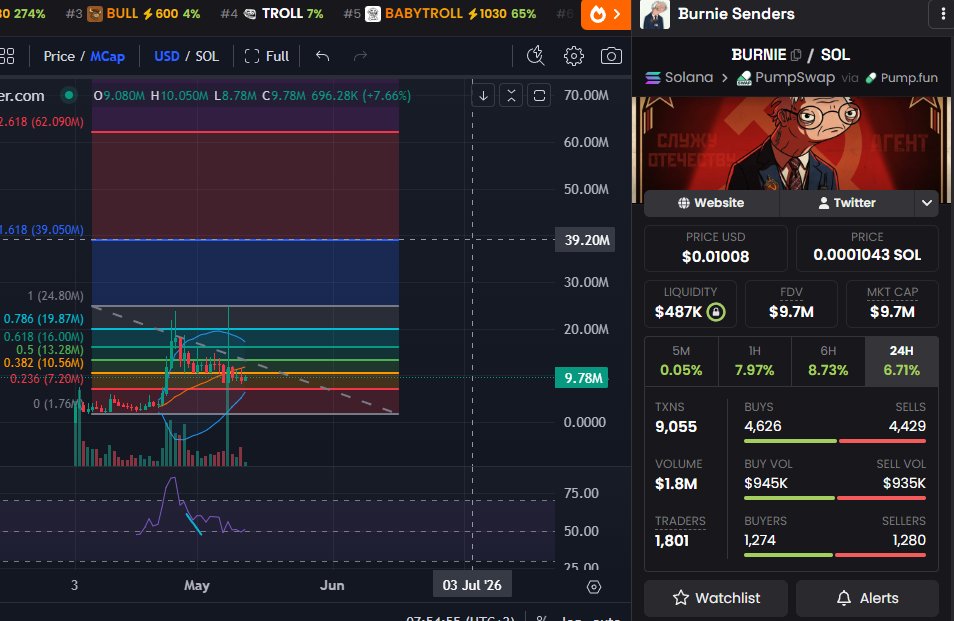Click the 03 Jul '26 date label

(472, 585)
